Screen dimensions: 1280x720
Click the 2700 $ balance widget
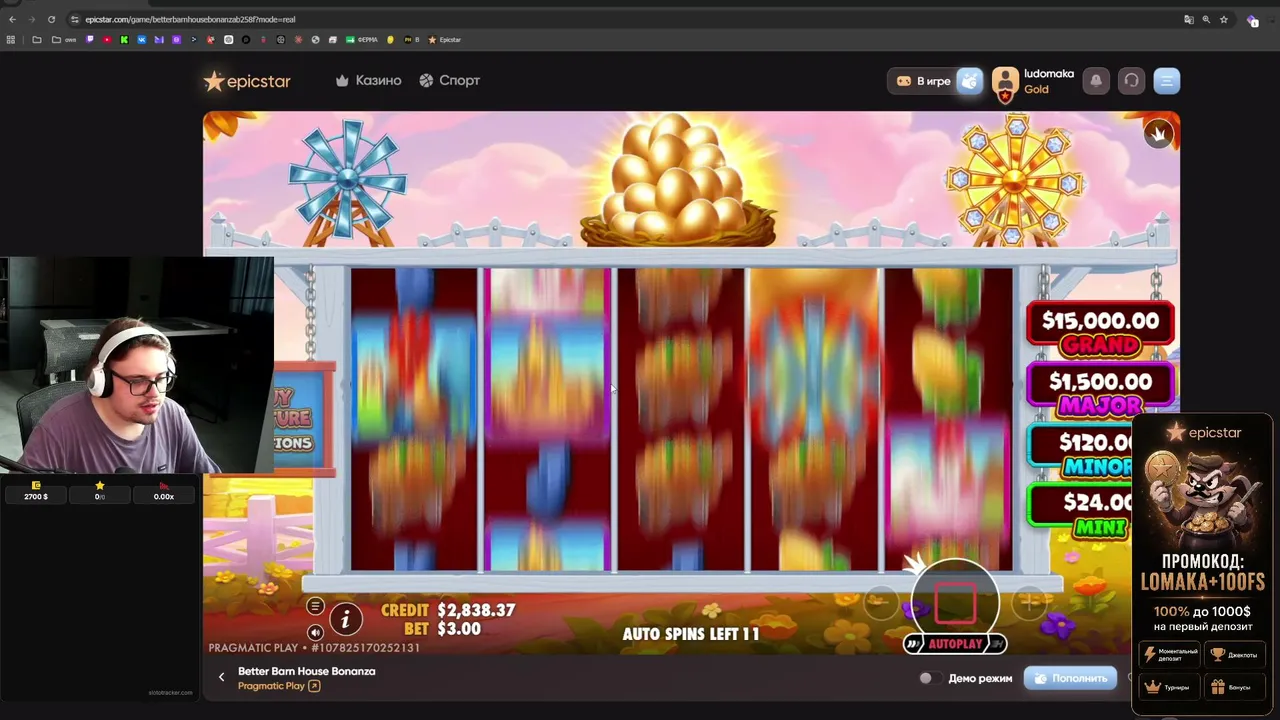coord(36,491)
